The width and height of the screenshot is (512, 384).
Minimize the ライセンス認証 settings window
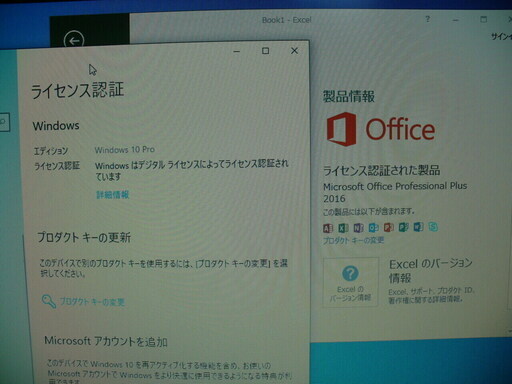[x=237, y=51]
